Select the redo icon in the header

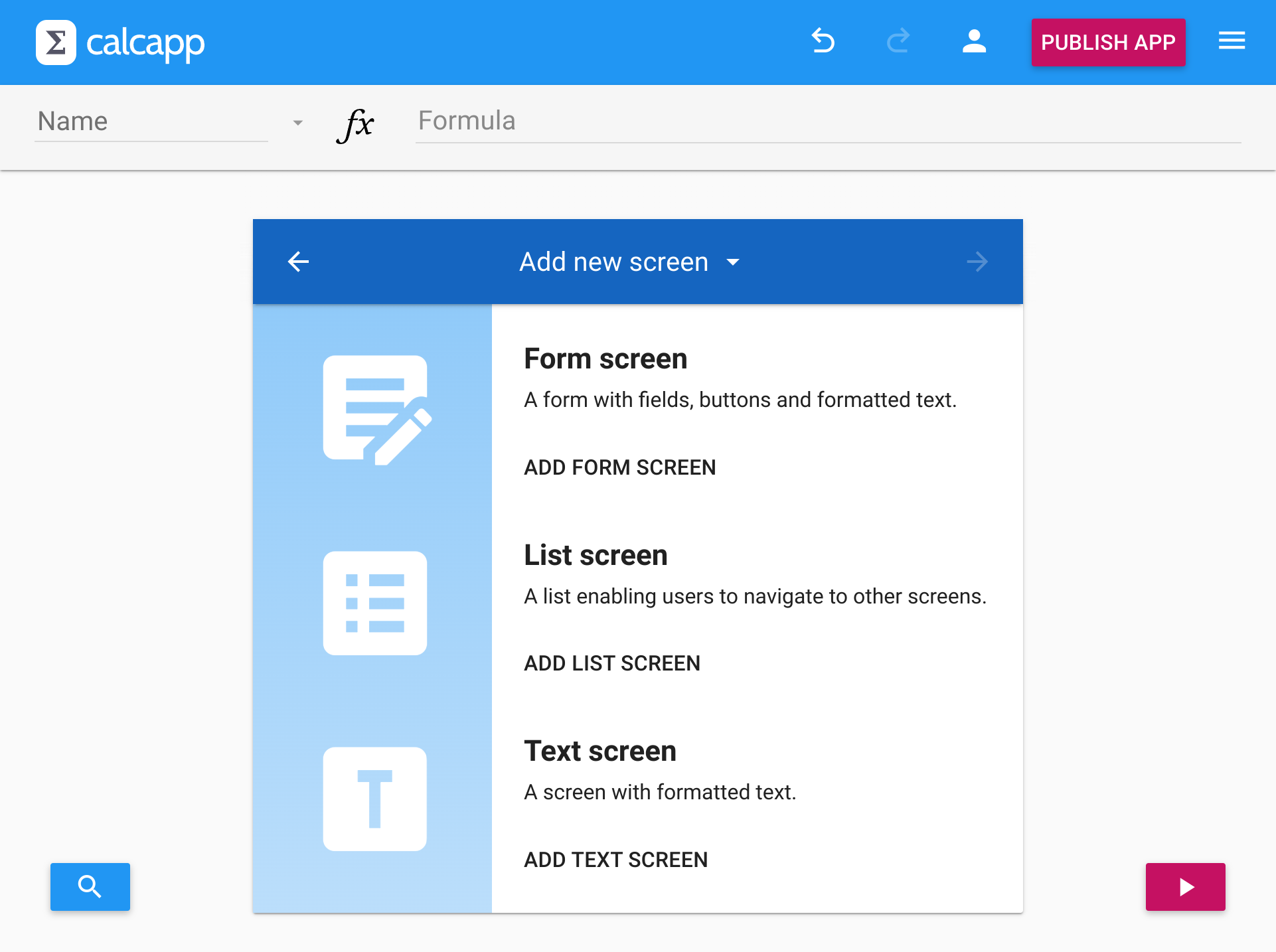[898, 41]
